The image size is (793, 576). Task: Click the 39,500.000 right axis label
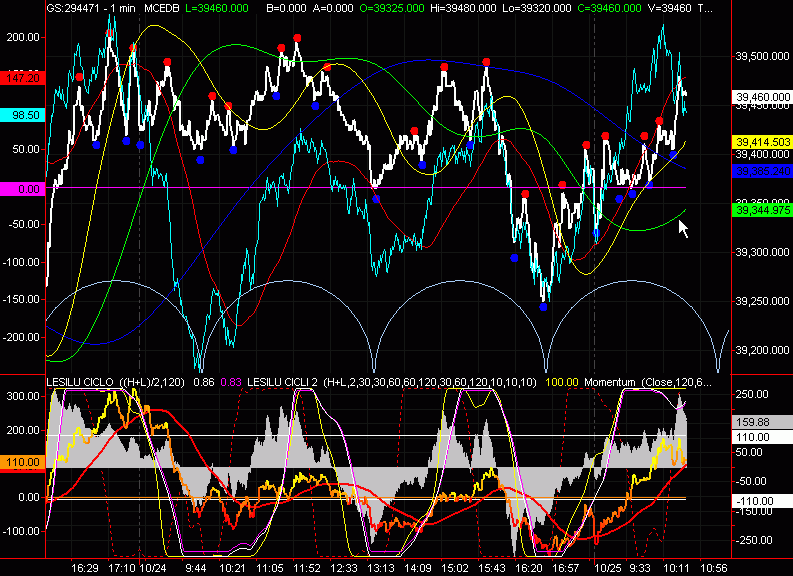pos(762,56)
